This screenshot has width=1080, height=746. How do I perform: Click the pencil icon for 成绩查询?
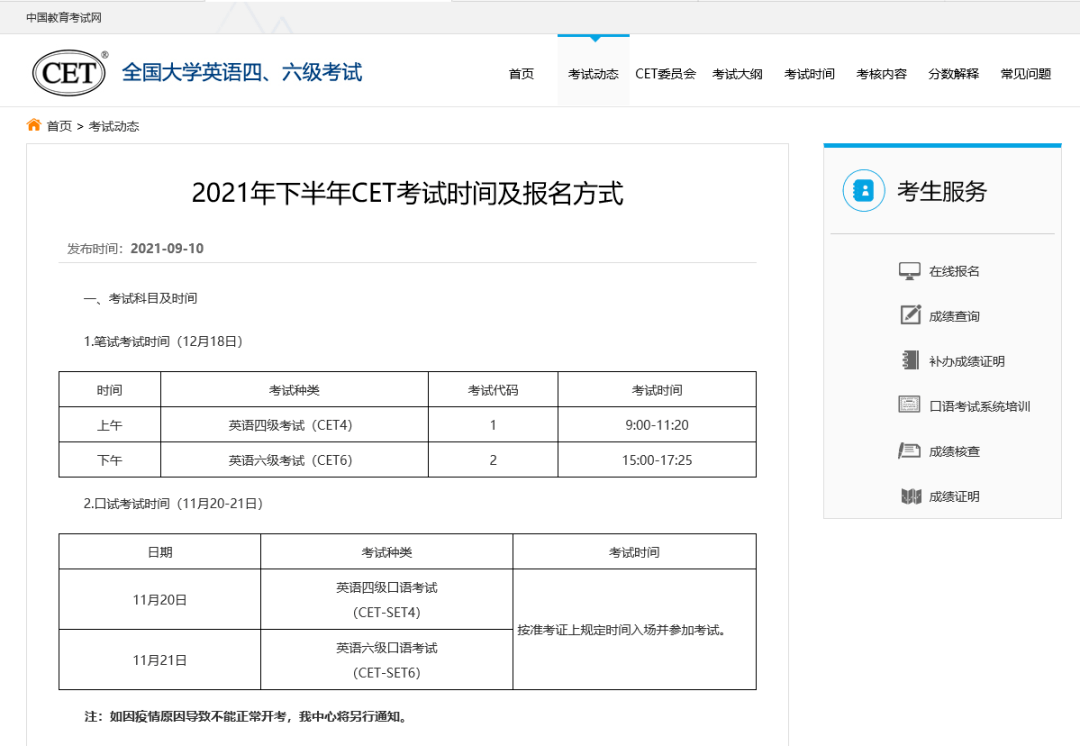click(910, 315)
